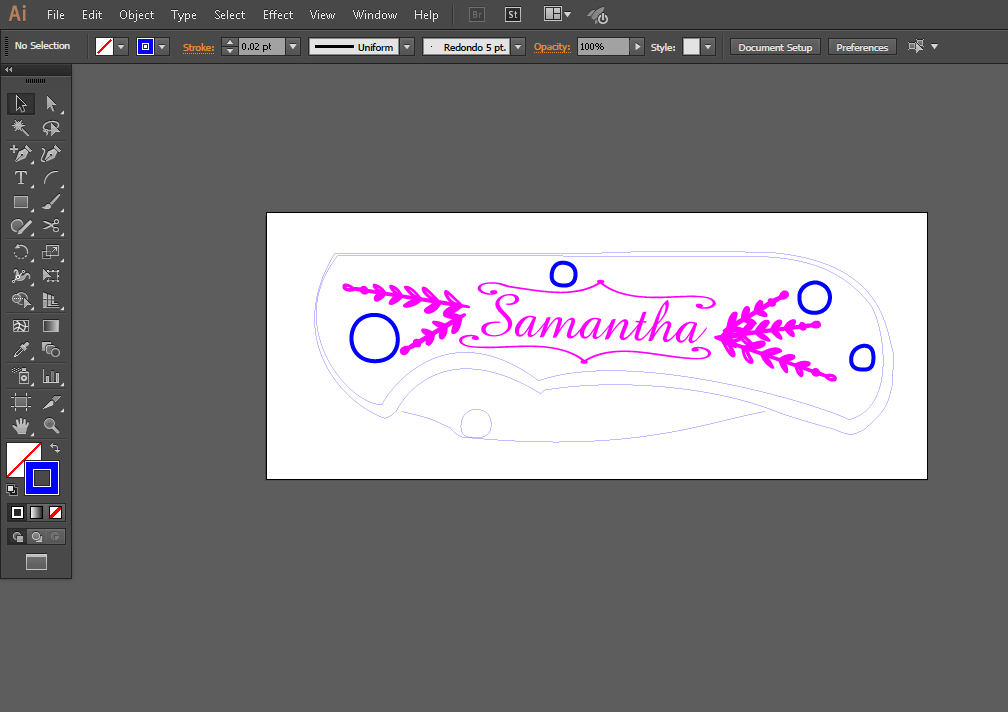Switch paint mode to Gradient

tap(37, 513)
